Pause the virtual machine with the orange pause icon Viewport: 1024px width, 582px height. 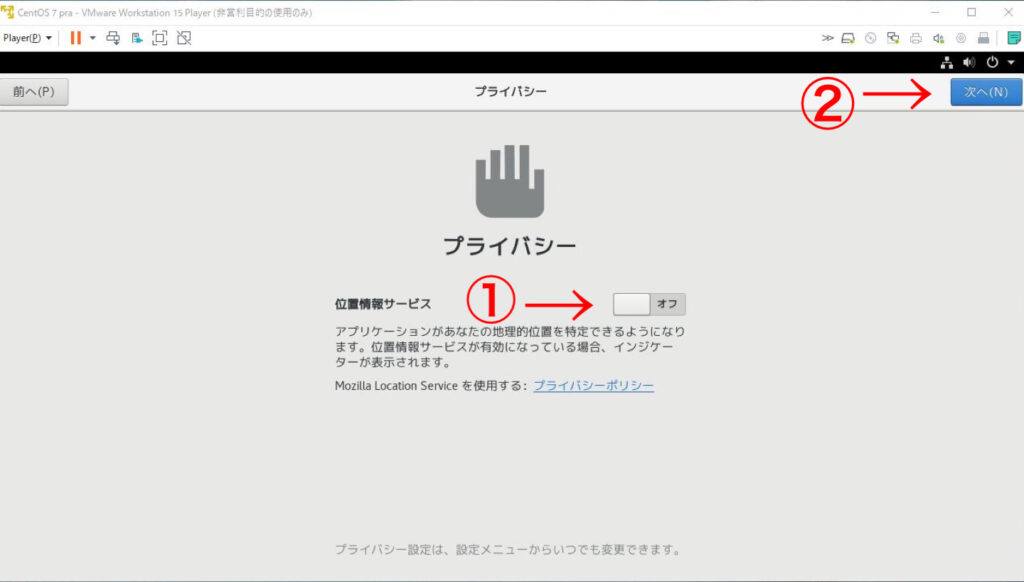76,38
